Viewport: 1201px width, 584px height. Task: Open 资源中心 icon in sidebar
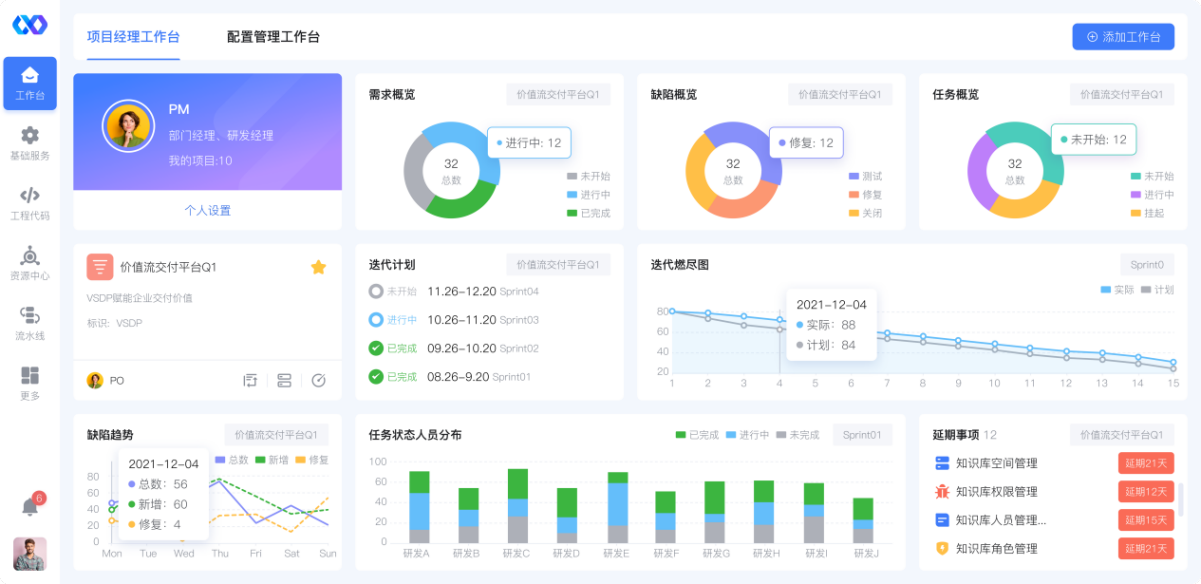coord(30,255)
